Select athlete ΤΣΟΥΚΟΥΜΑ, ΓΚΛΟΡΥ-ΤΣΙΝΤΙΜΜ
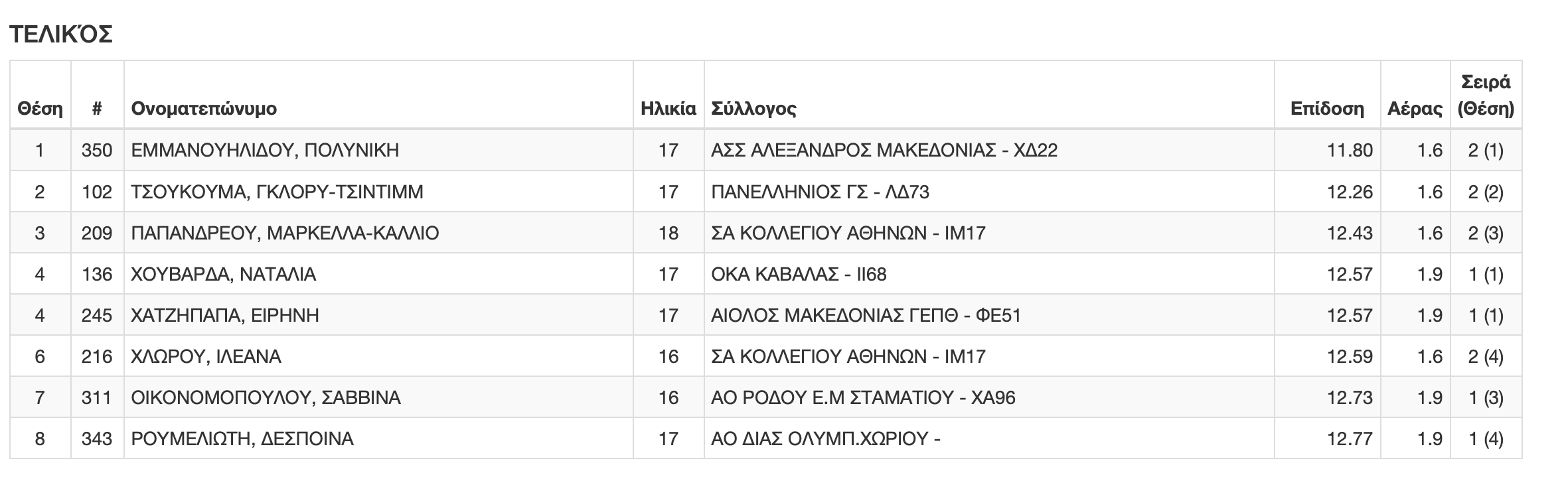 277,192
